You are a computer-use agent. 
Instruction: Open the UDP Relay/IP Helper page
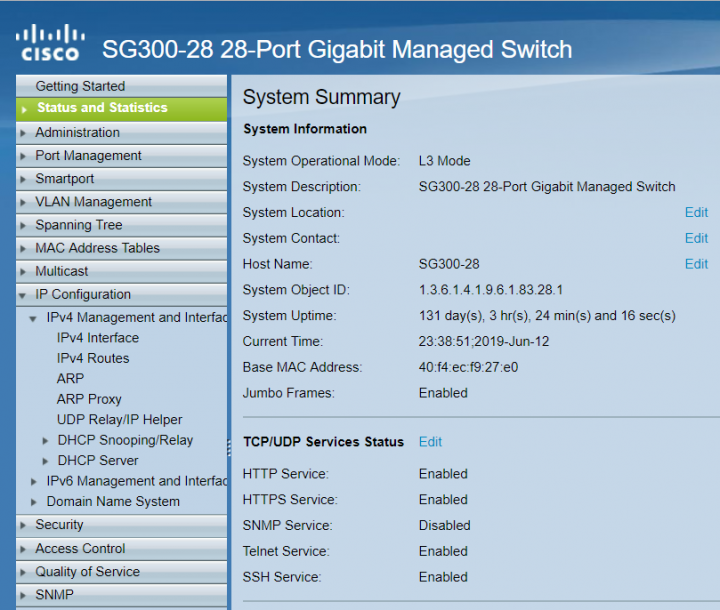(119, 419)
